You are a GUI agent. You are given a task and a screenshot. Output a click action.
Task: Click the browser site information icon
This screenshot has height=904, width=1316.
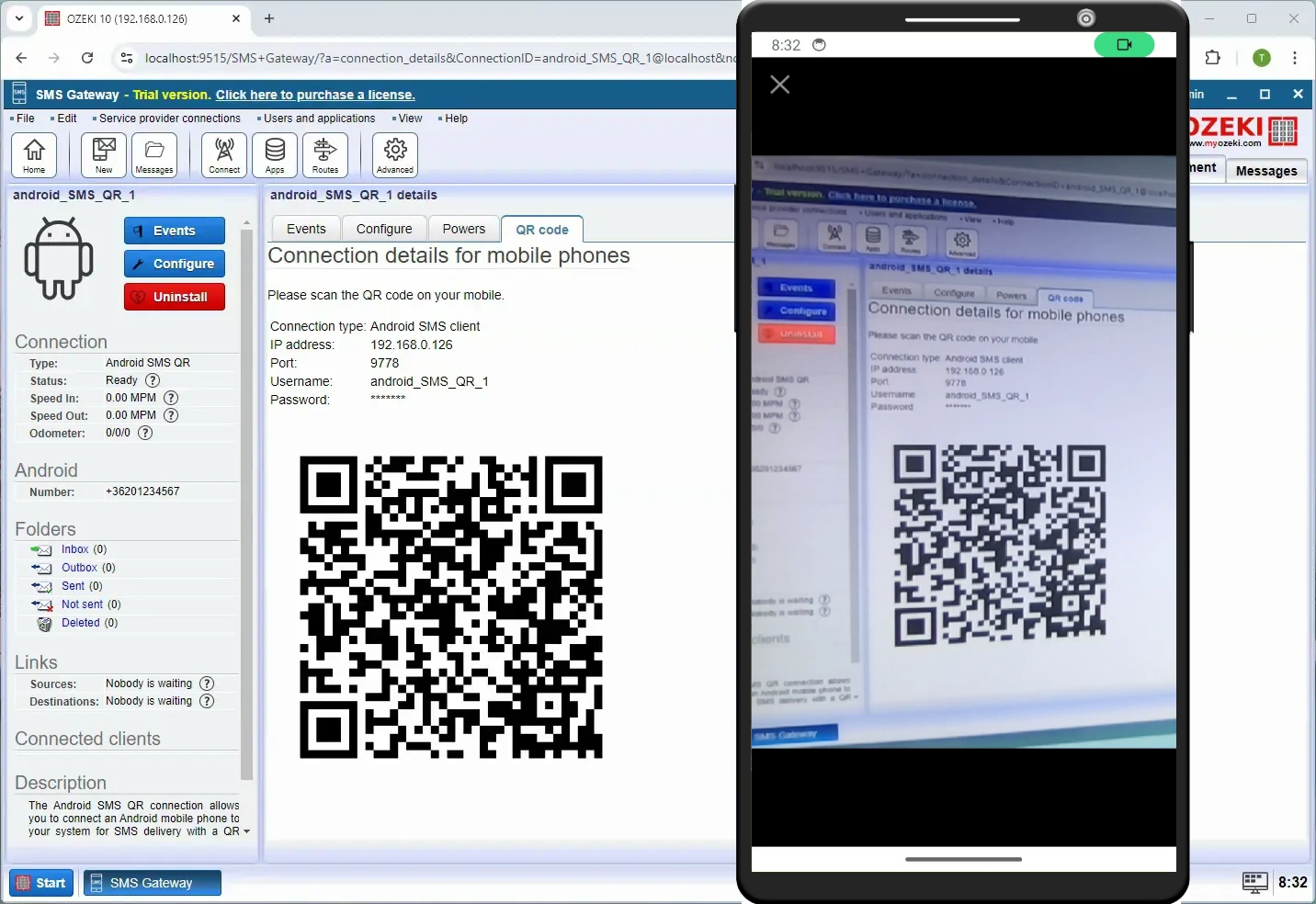pyautogui.click(x=126, y=58)
